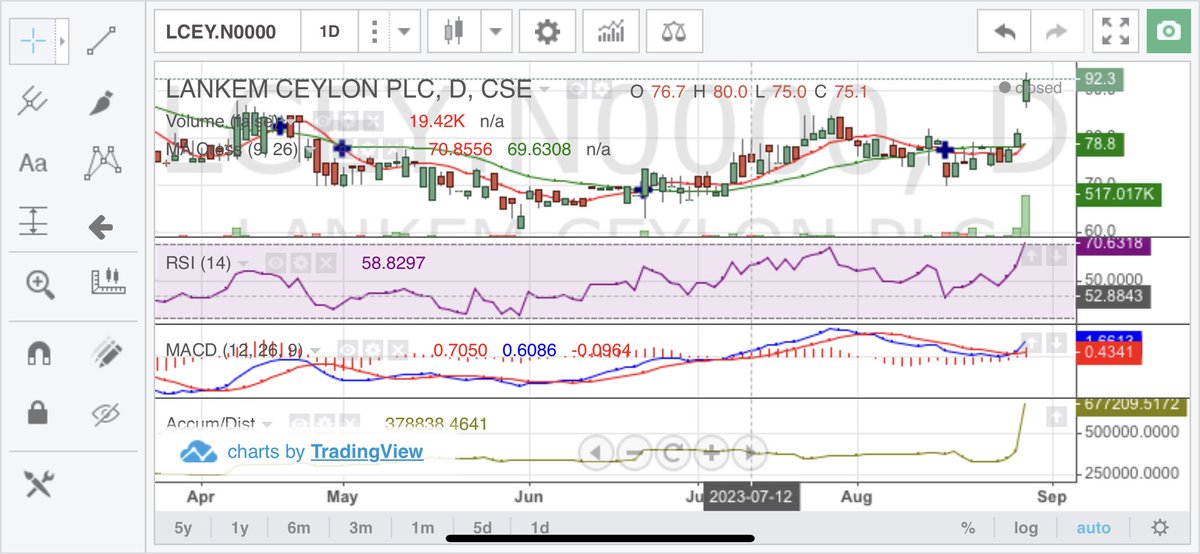Take a chart snapshot with camera button

tap(1167, 31)
